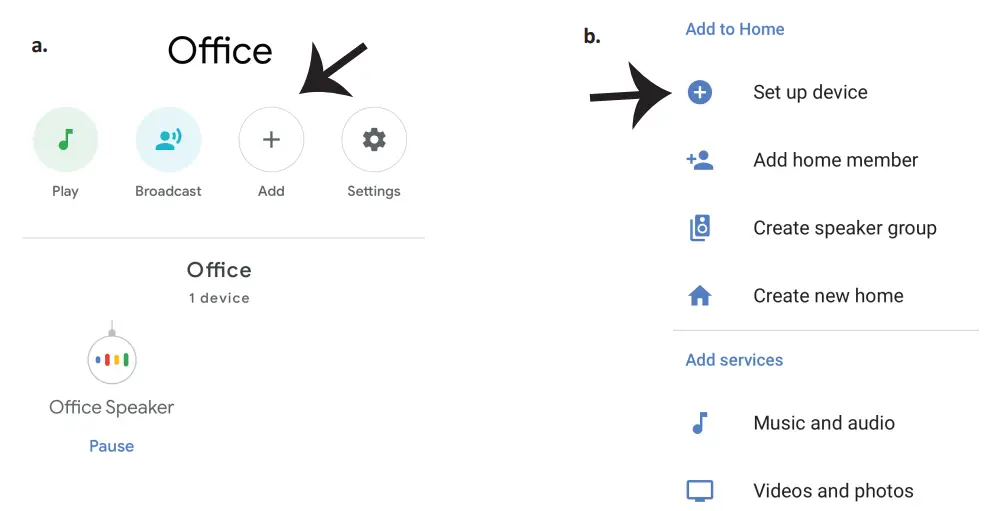Select Videos and photos services
Viewport: 986px width, 511px height.
point(833,491)
